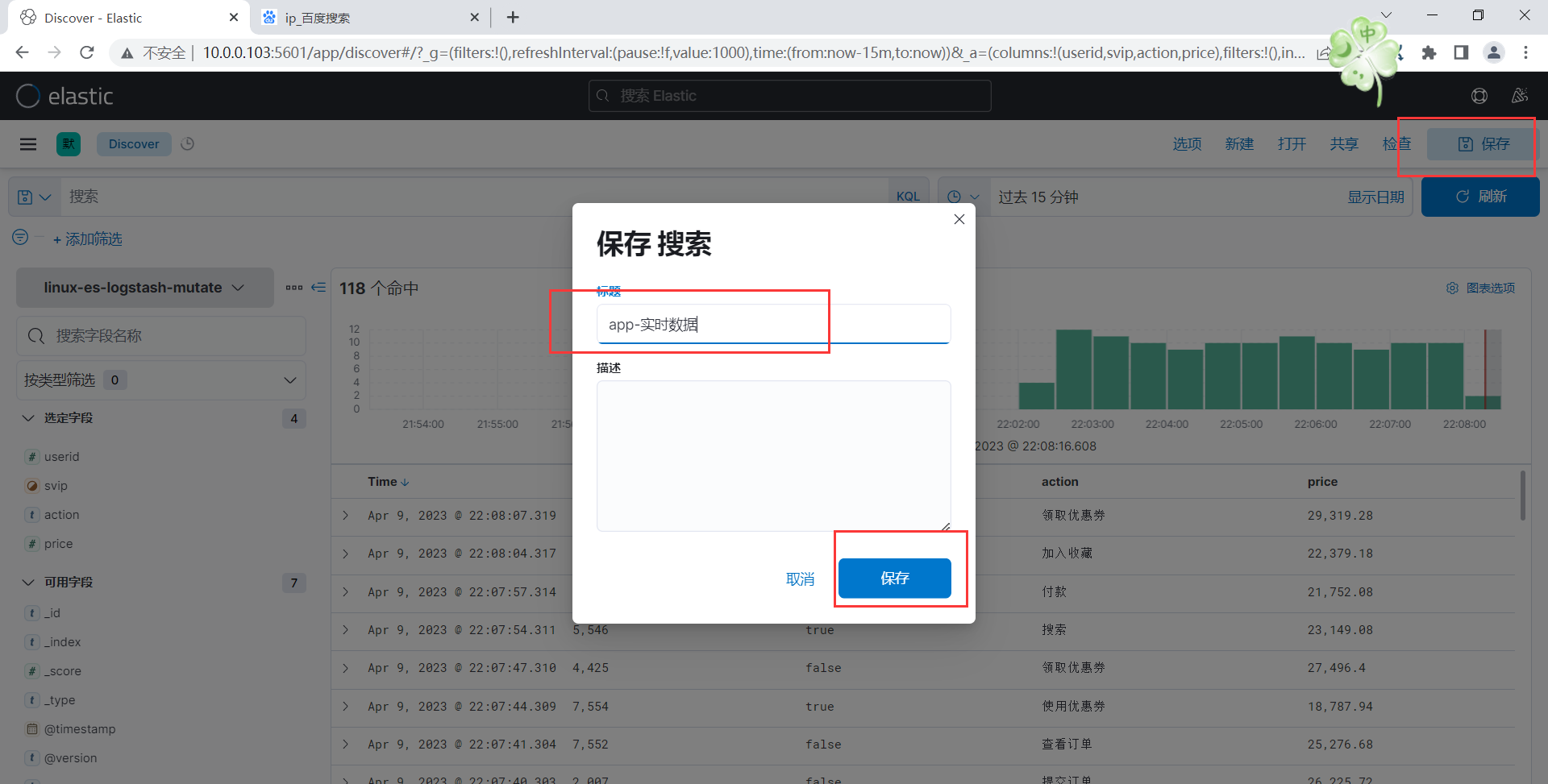
Task: Open the recent history clock icon
Action: coord(188,143)
